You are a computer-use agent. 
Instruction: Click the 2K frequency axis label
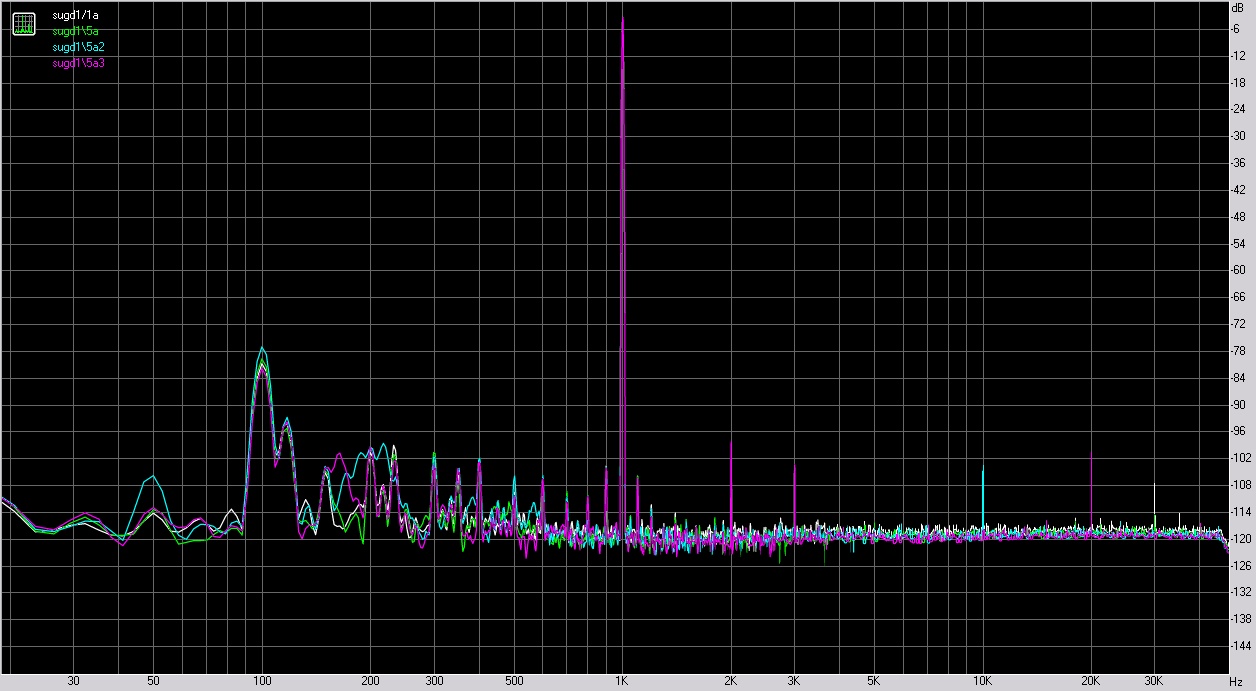(x=731, y=682)
